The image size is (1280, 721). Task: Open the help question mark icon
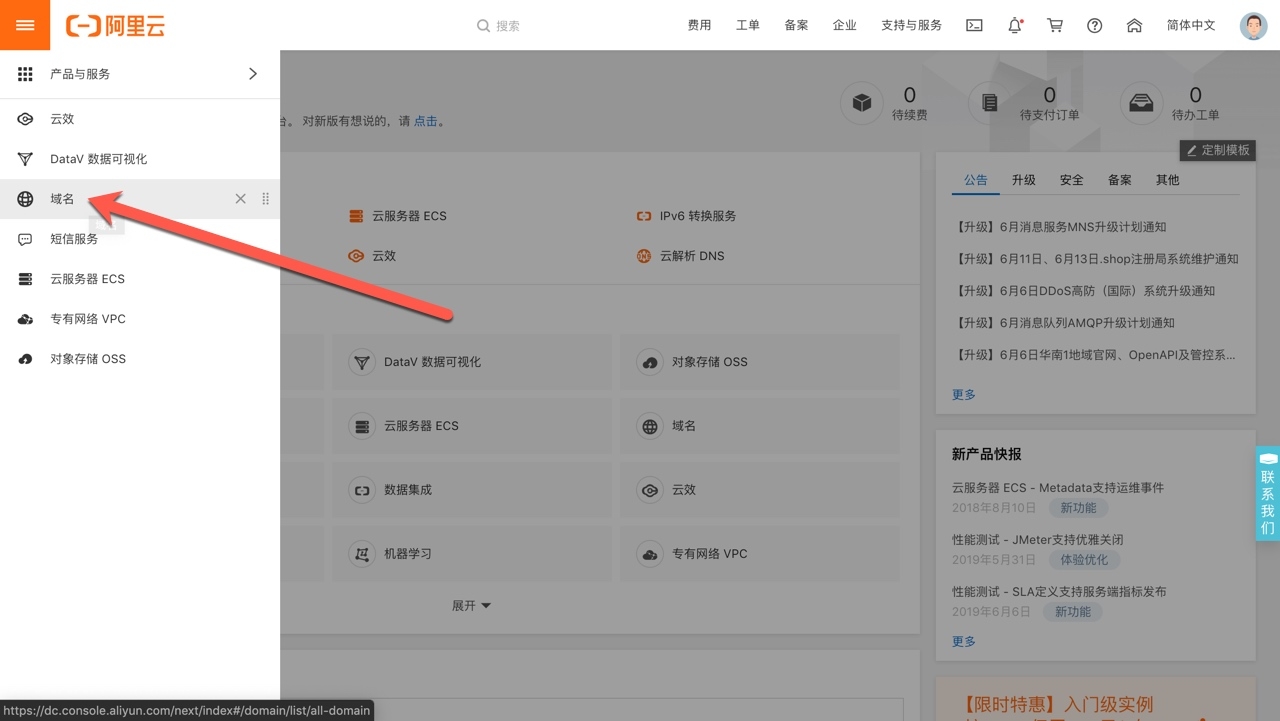tap(1095, 26)
